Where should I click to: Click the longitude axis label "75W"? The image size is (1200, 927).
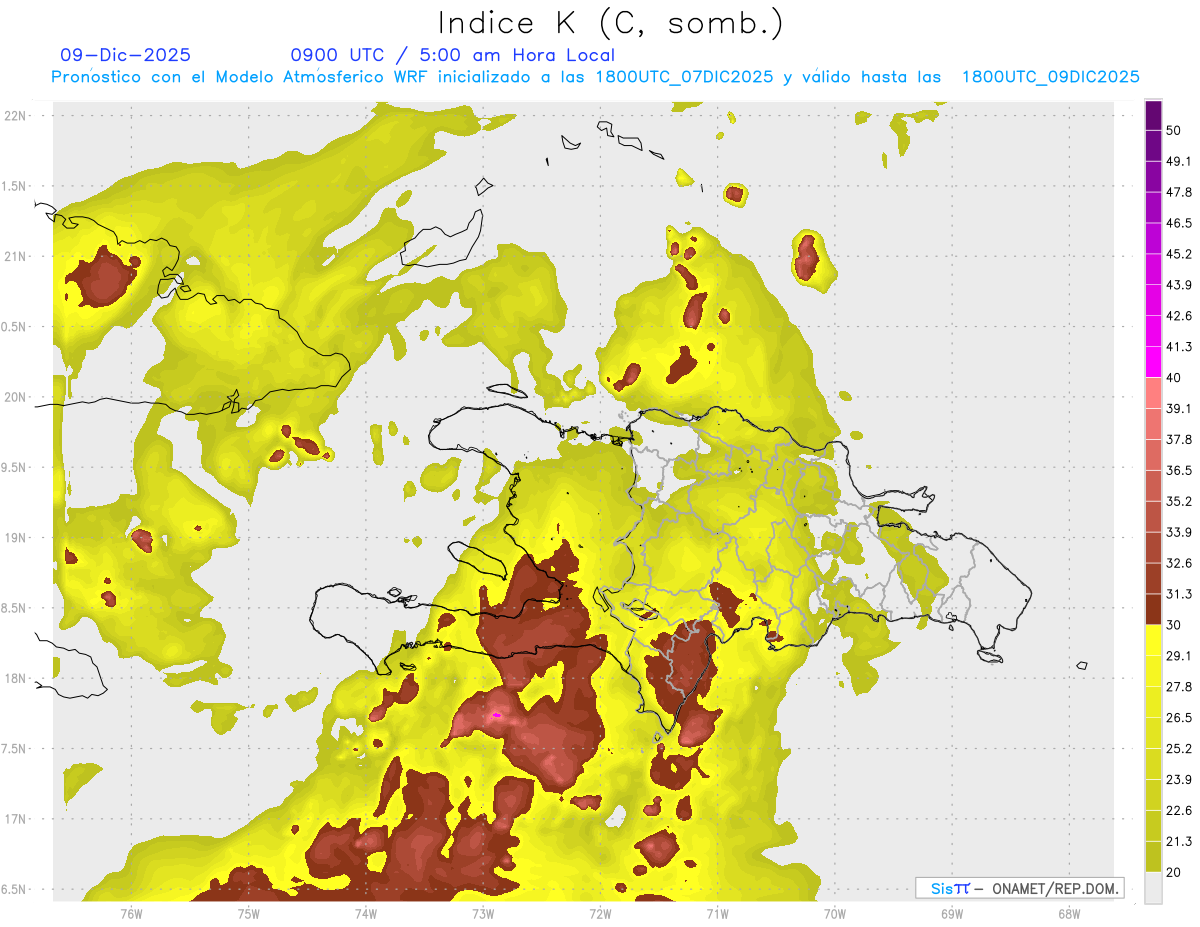coord(249,914)
